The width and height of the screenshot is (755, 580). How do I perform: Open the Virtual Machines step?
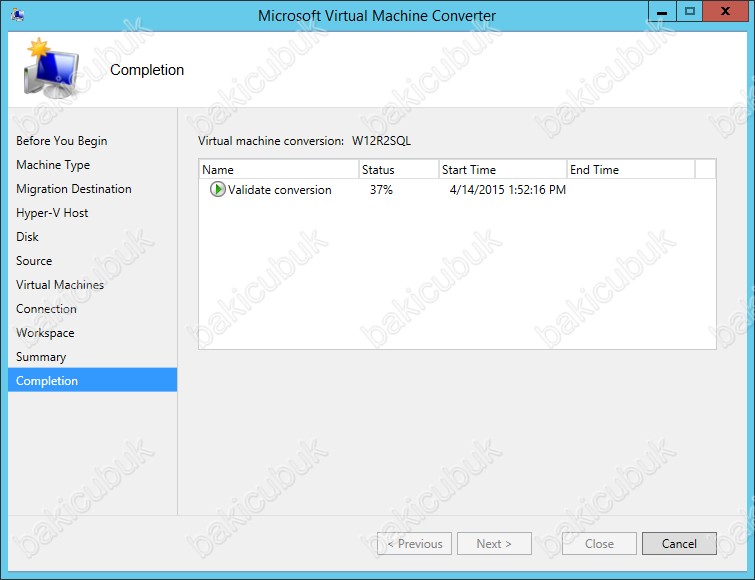[60, 285]
